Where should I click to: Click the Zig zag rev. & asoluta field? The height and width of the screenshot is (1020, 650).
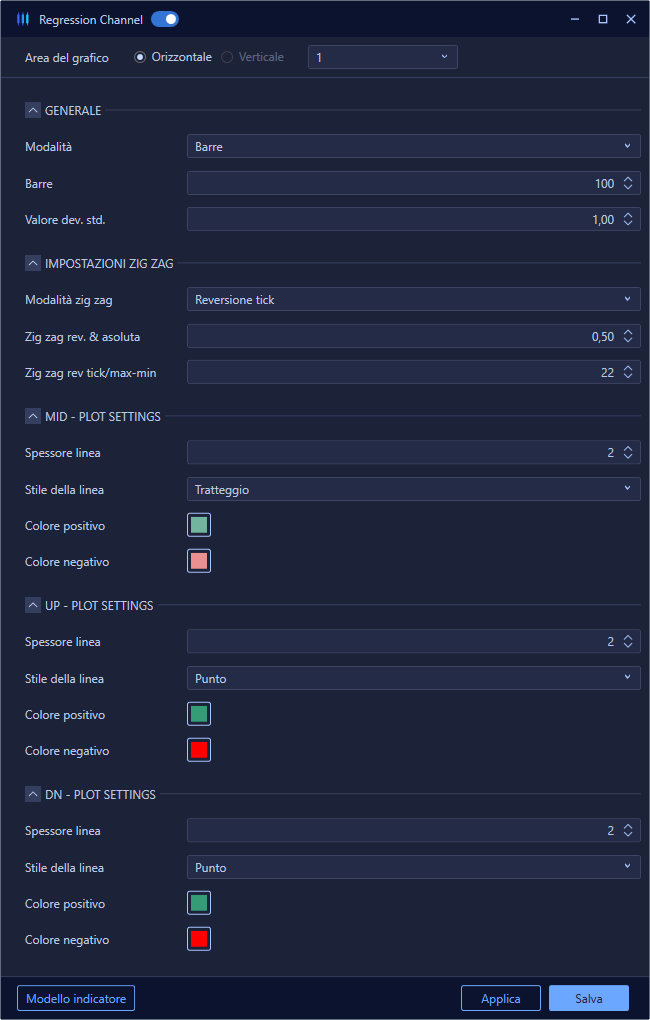click(400, 336)
